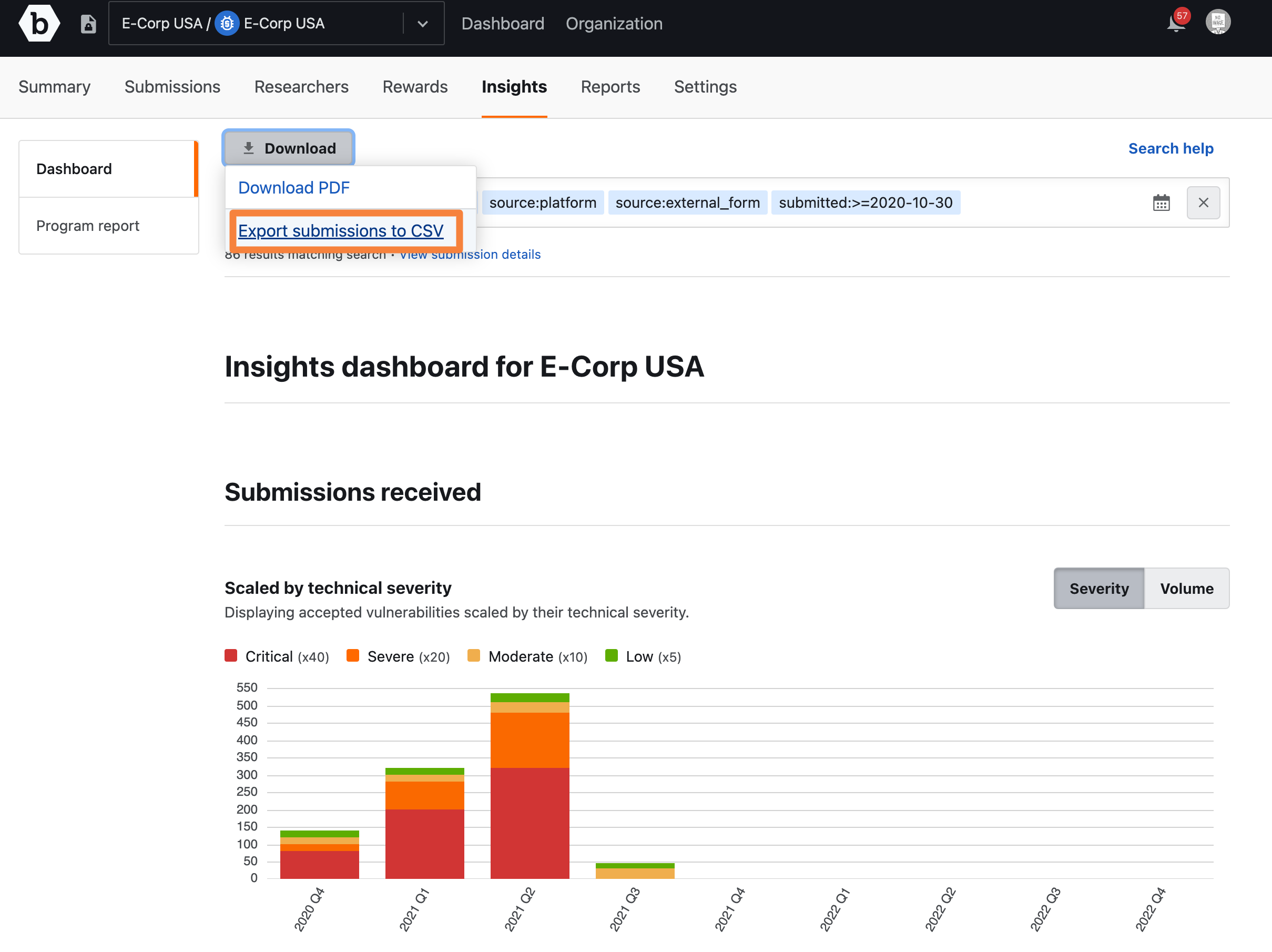Expand the E-Corp USA program switcher chevron

tap(423, 24)
